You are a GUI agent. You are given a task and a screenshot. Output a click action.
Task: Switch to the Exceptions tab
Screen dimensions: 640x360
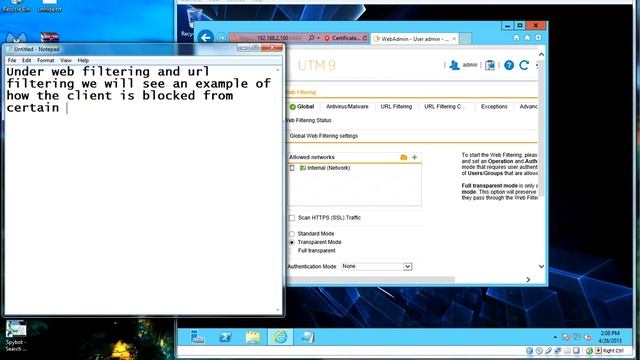pos(494,107)
